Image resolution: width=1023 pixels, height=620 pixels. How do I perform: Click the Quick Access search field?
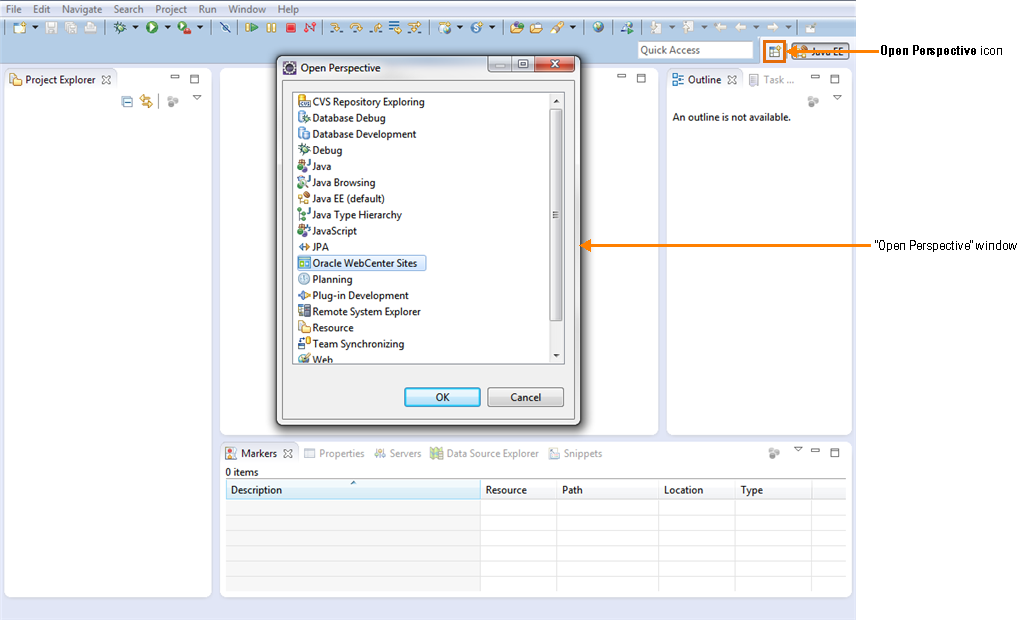pyautogui.click(x=695, y=50)
